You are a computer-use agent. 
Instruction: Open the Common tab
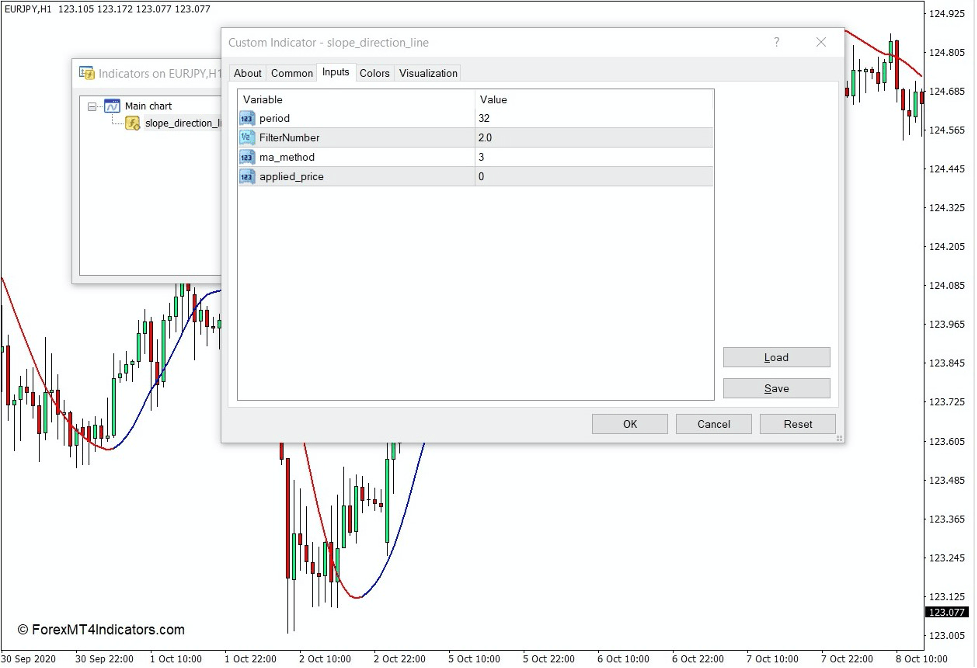click(x=292, y=73)
